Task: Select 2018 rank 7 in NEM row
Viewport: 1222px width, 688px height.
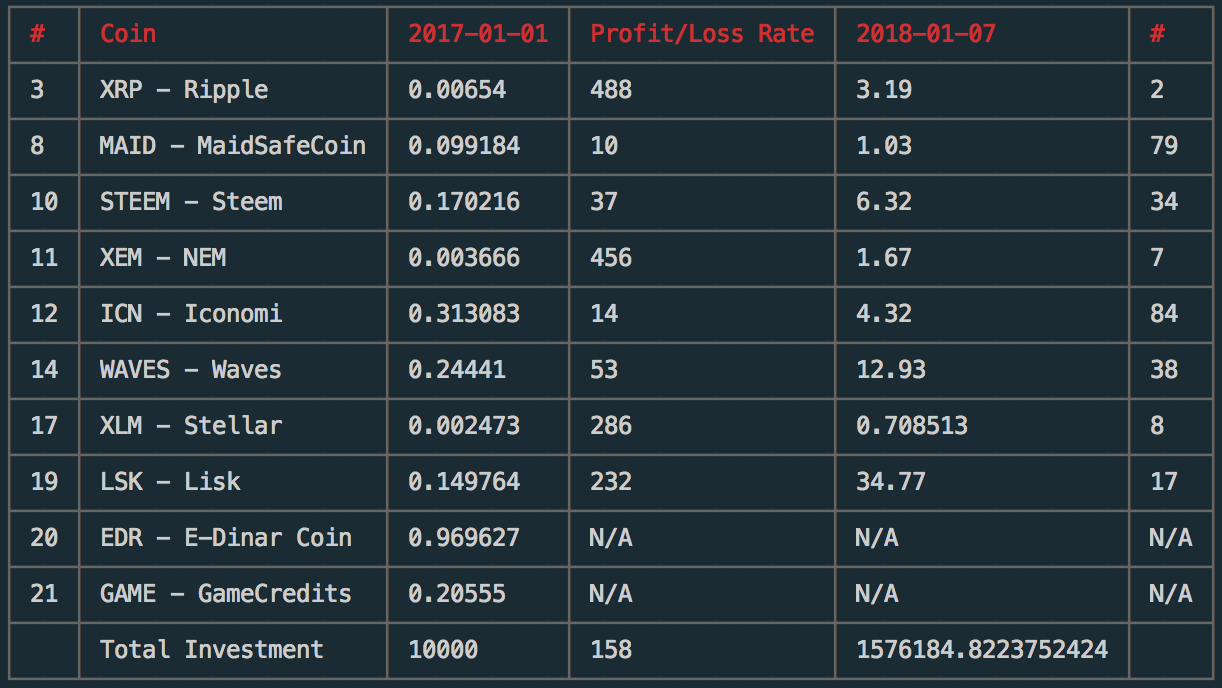Action: click(x=1157, y=258)
